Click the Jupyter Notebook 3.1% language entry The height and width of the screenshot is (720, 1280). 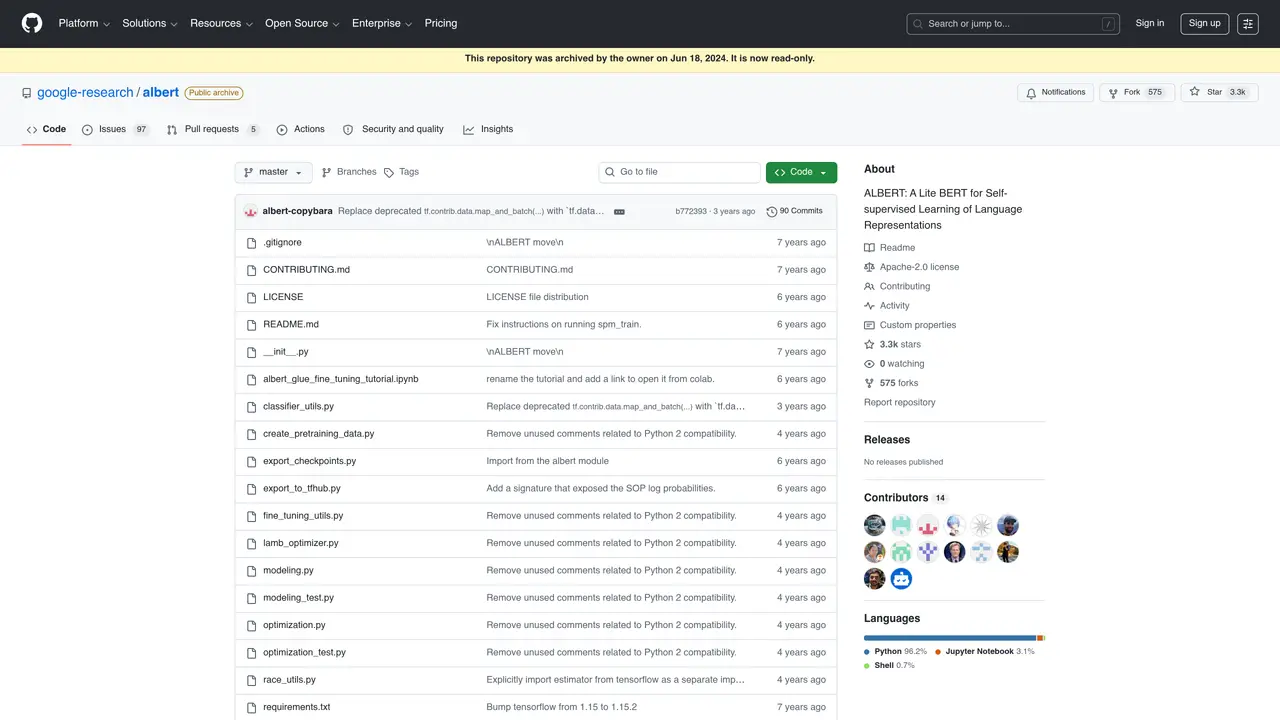985,652
